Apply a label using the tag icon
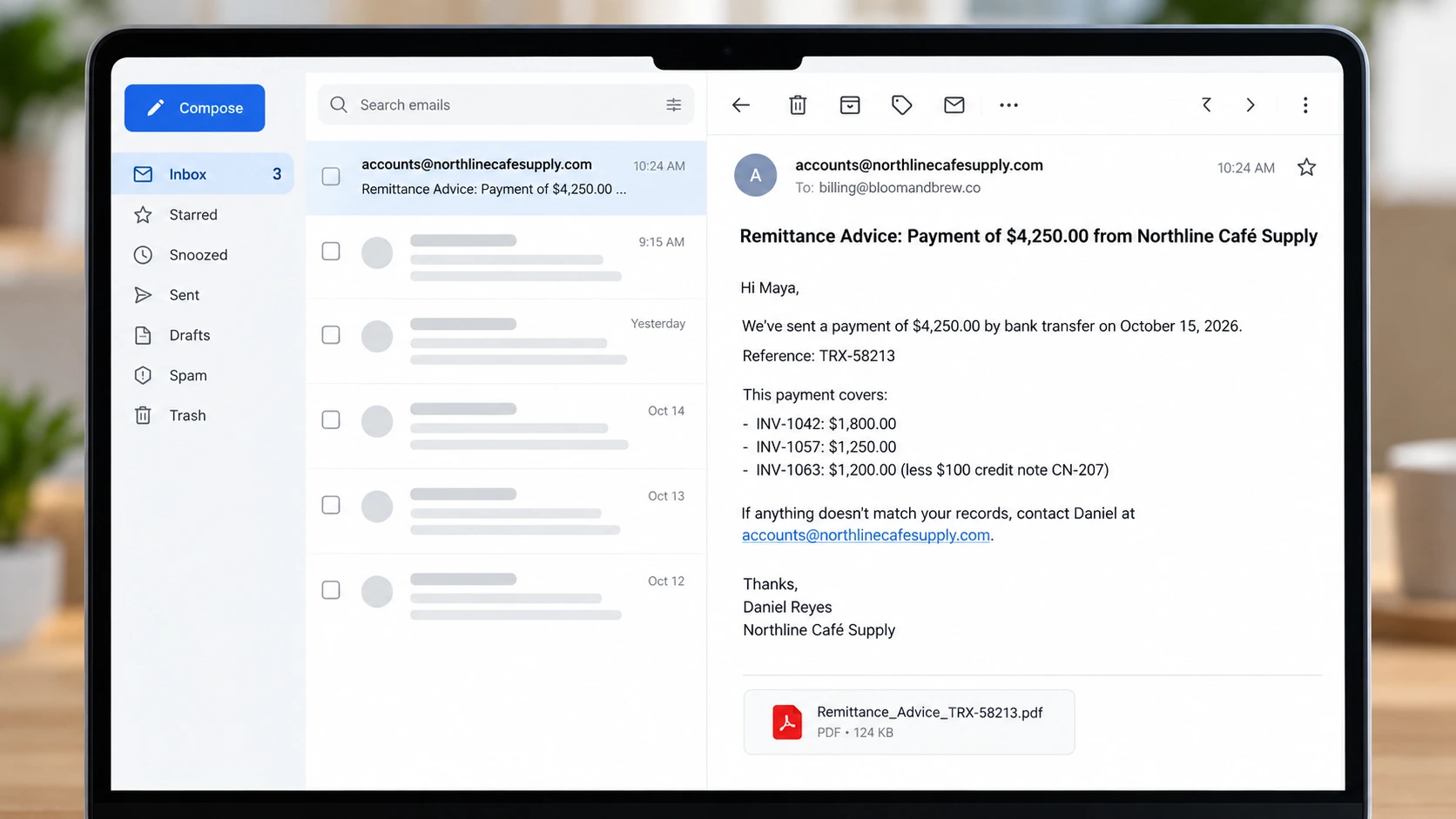1456x819 pixels. coord(902,105)
